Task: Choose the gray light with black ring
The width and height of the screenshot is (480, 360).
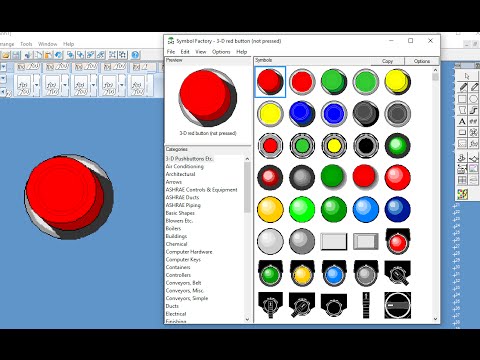Action: [x=302, y=177]
